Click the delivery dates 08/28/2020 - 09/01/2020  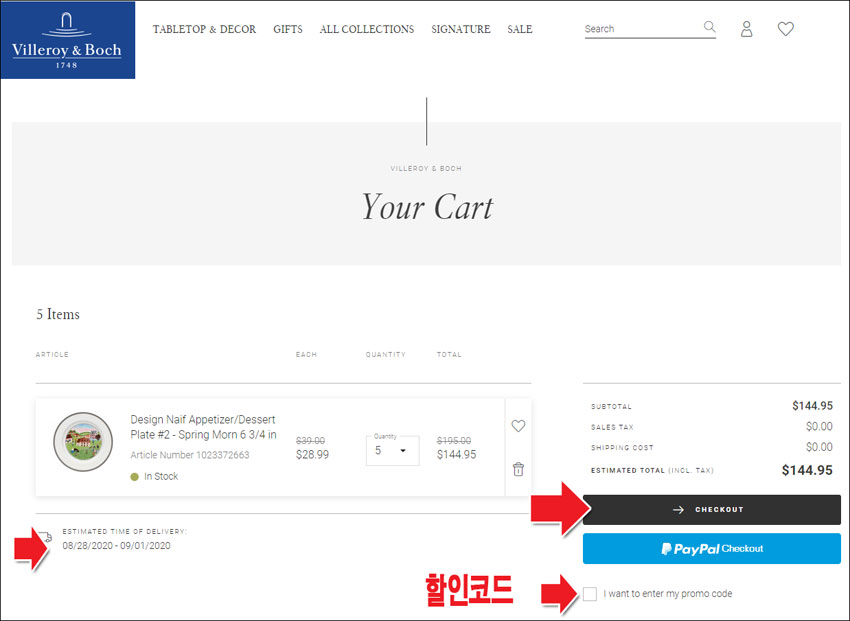pyautogui.click(x=116, y=546)
